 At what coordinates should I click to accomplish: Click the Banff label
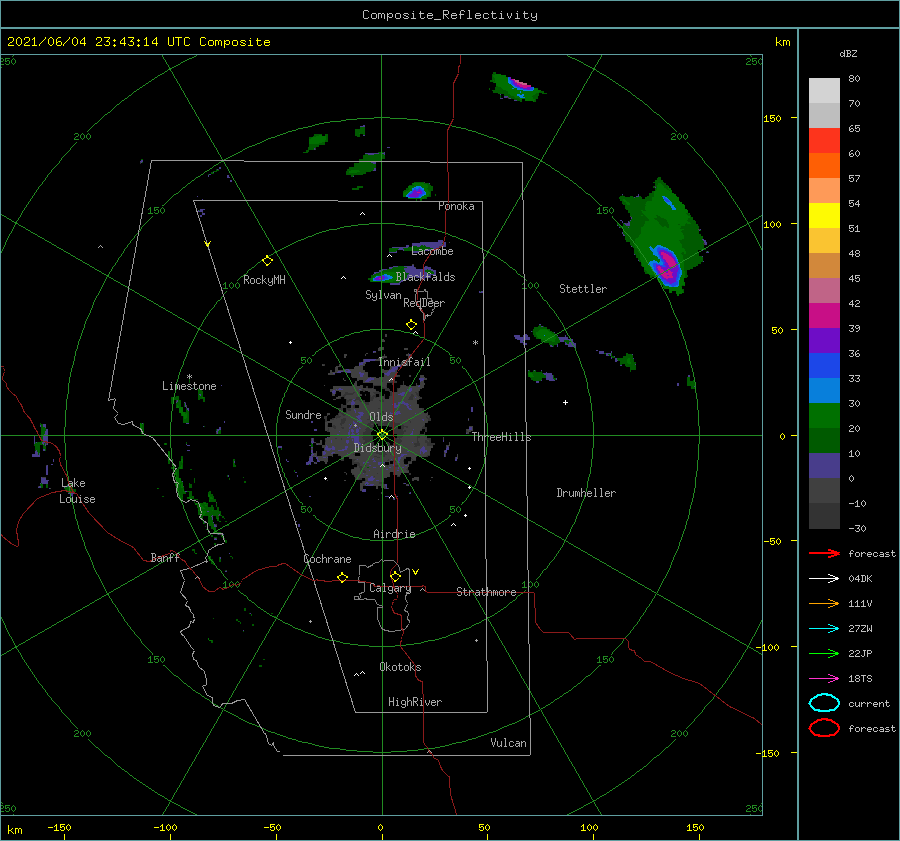(x=165, y=557)
